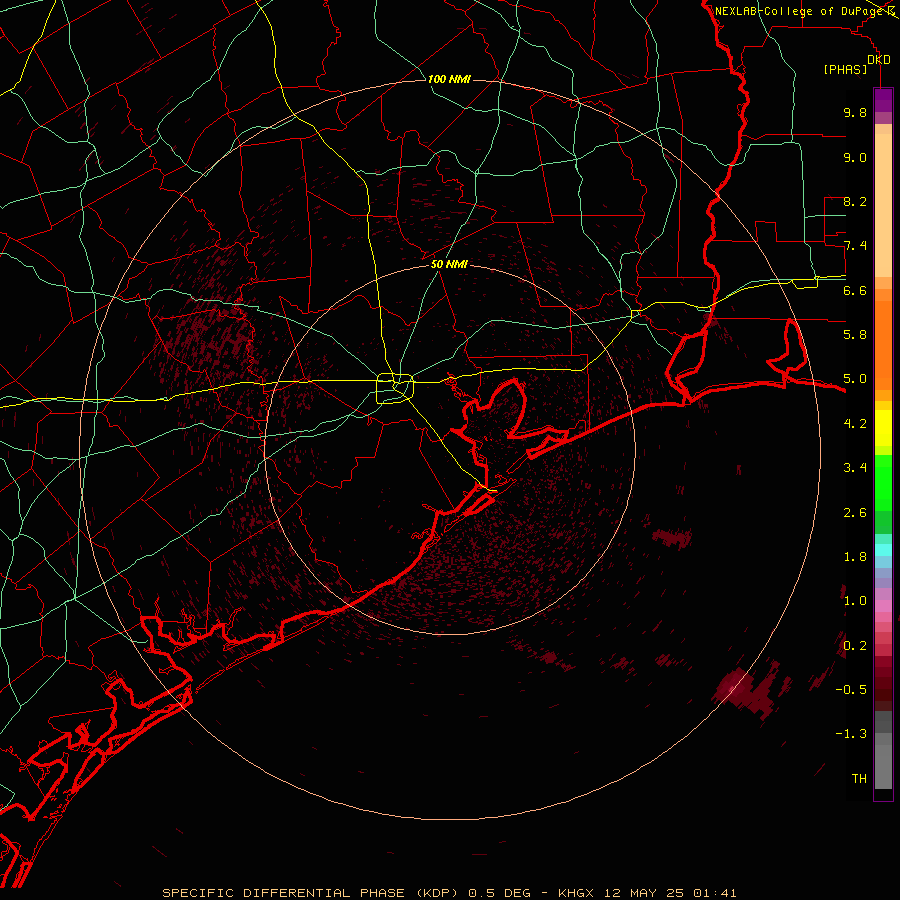900x900 pixels.
Task: Click the "12 MAY 25 01:41" timestamp
Action: point(670,893)
